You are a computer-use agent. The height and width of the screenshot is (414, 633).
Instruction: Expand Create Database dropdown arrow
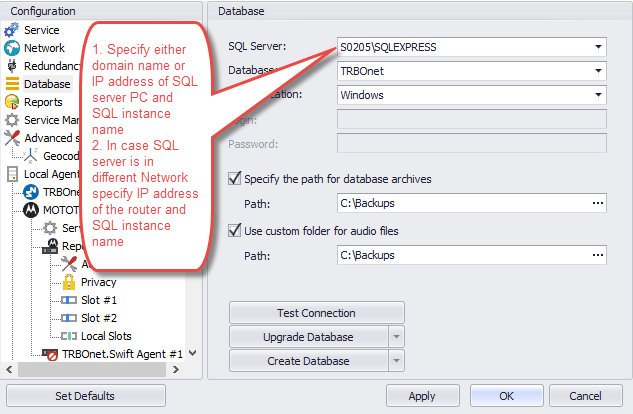coord(396,361)
